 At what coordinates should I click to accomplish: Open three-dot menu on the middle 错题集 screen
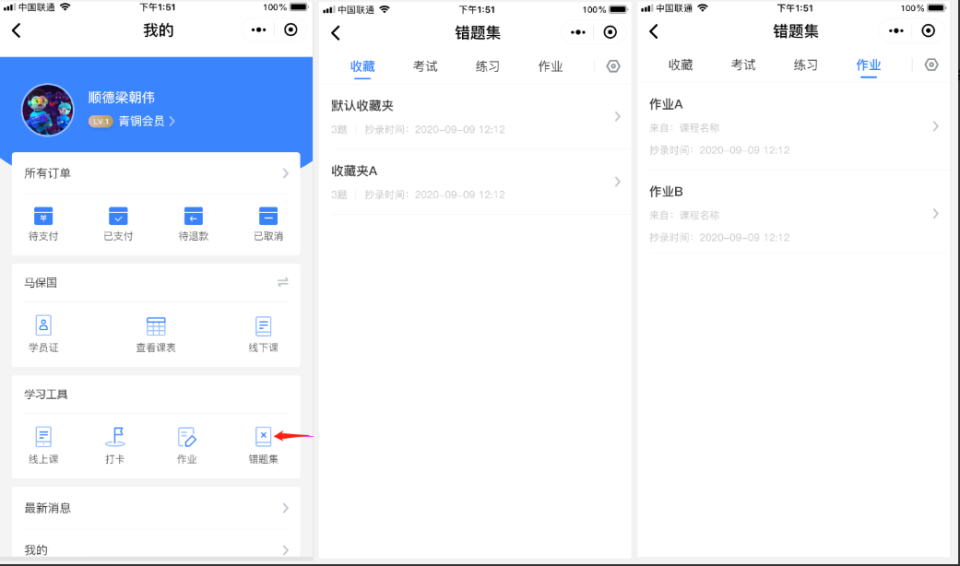(578, 32)
